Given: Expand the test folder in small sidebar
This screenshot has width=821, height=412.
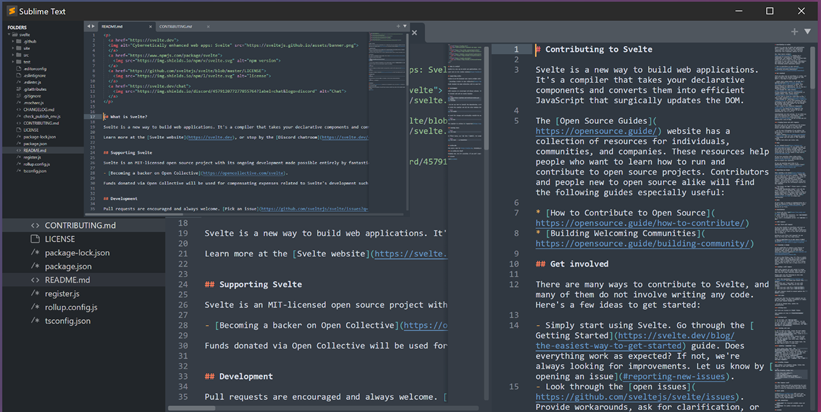Looking at the screenshot, I should (13, 62).
